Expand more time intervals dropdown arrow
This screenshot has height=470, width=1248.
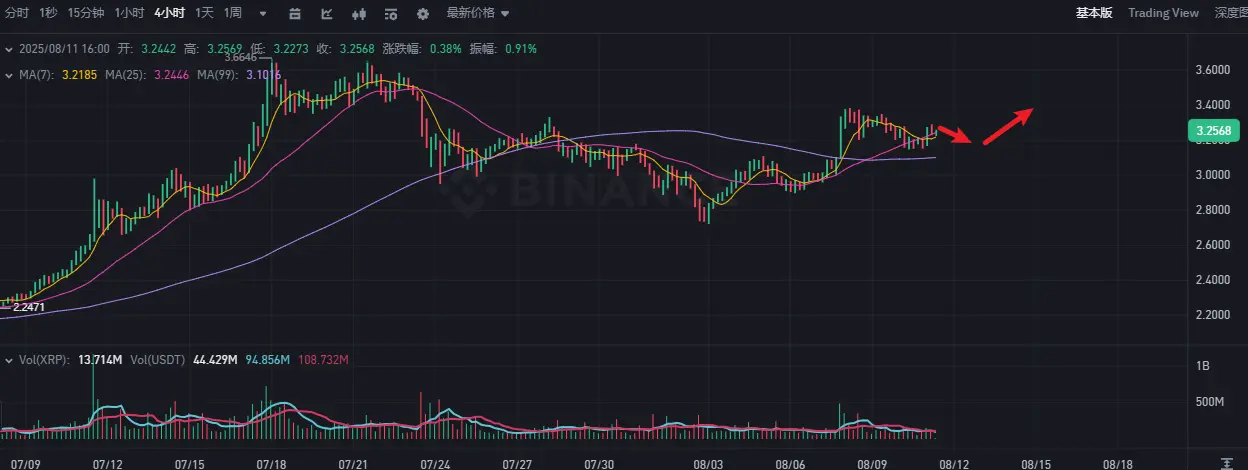coord(262,14)
